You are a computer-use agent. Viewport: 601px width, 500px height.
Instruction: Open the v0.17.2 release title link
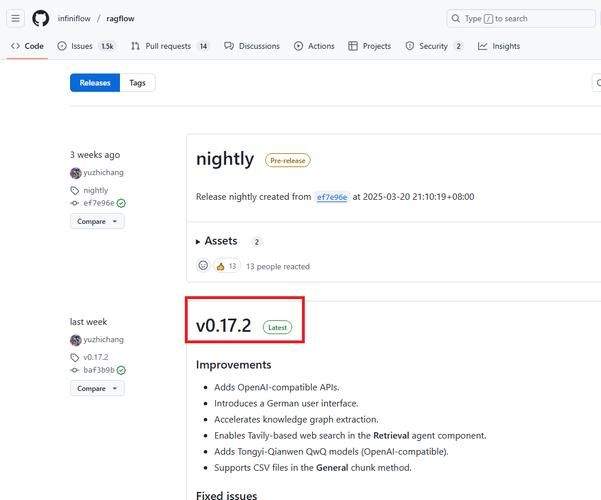click(223, 326)
